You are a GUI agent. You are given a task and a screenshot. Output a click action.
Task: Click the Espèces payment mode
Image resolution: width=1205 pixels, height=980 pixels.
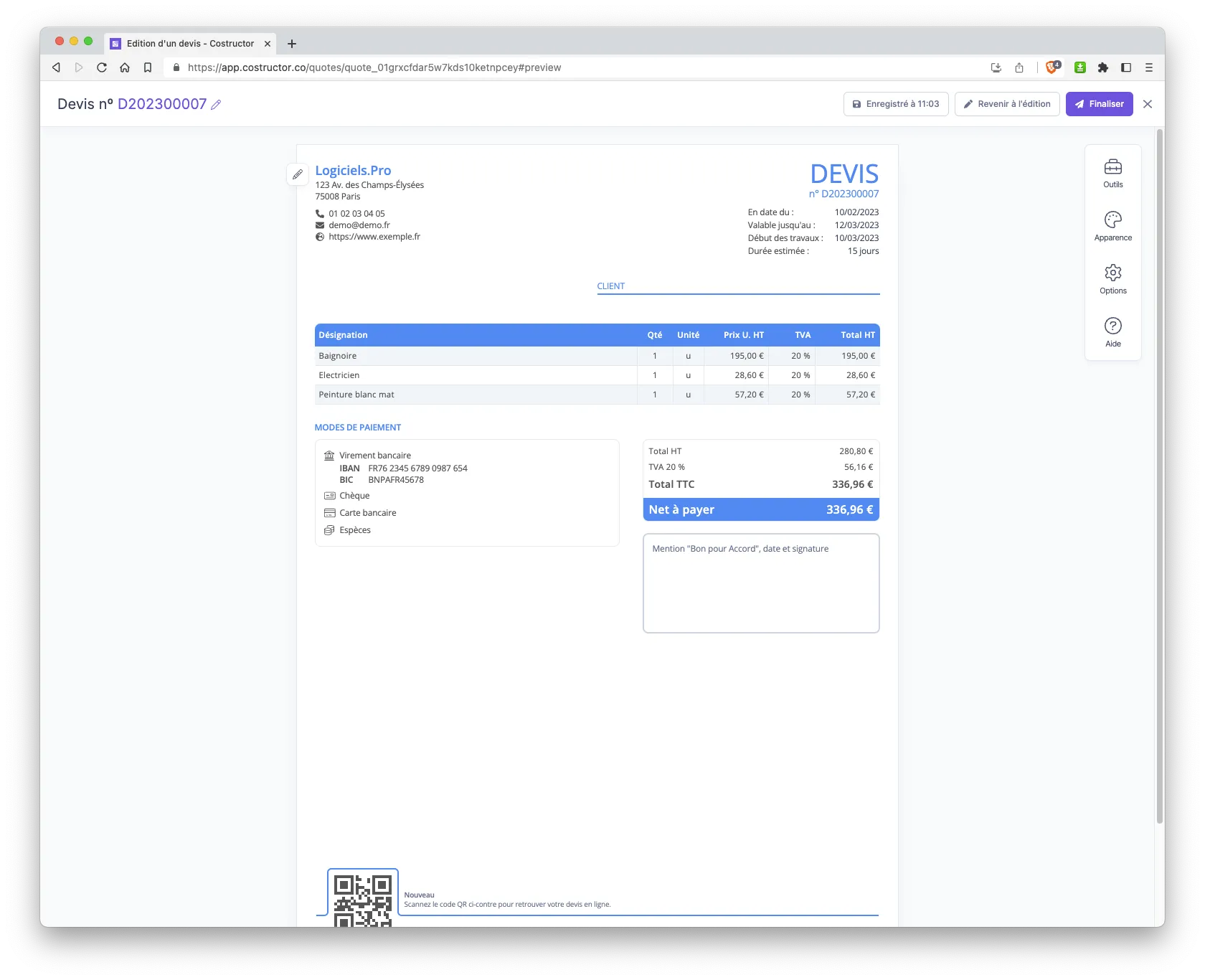pyautogui.click(x=354, y=530)
